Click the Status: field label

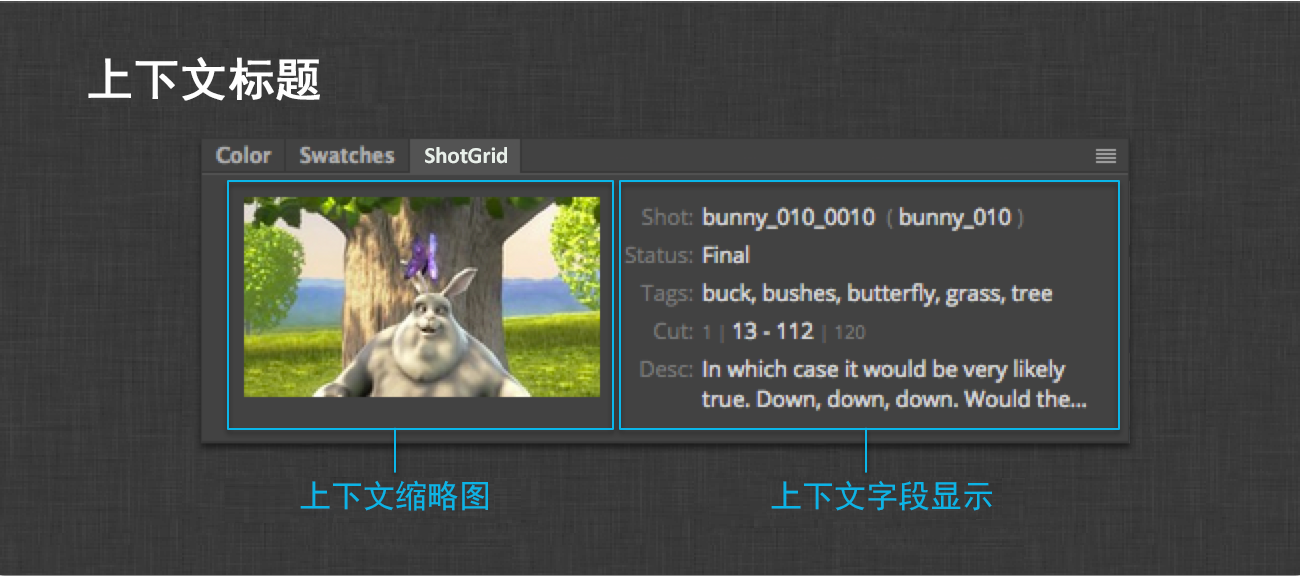(x=658, y=255)
